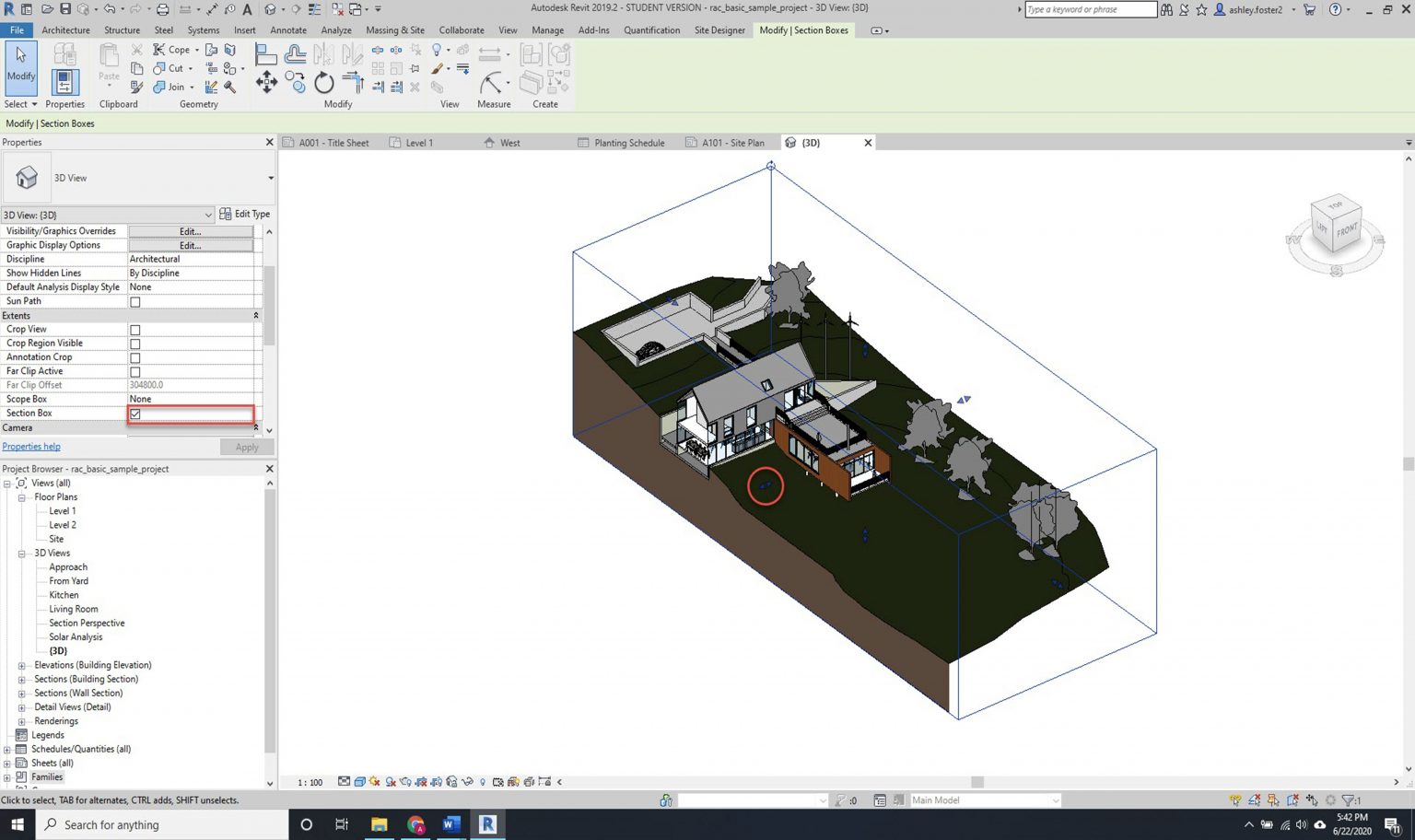Image resolution: width=1415 pixels, height=840 pixels.
Task: Expand the Sections (Building Section) tree node
Action: [21, 679]
